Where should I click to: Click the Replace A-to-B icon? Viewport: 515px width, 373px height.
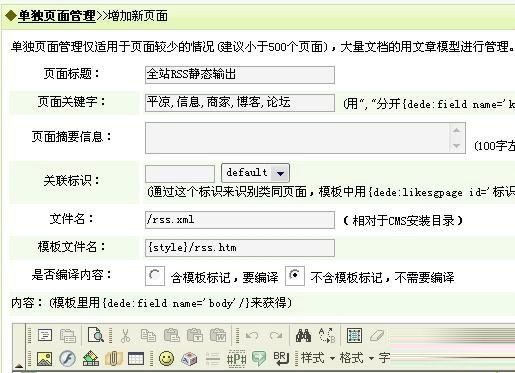327,335
